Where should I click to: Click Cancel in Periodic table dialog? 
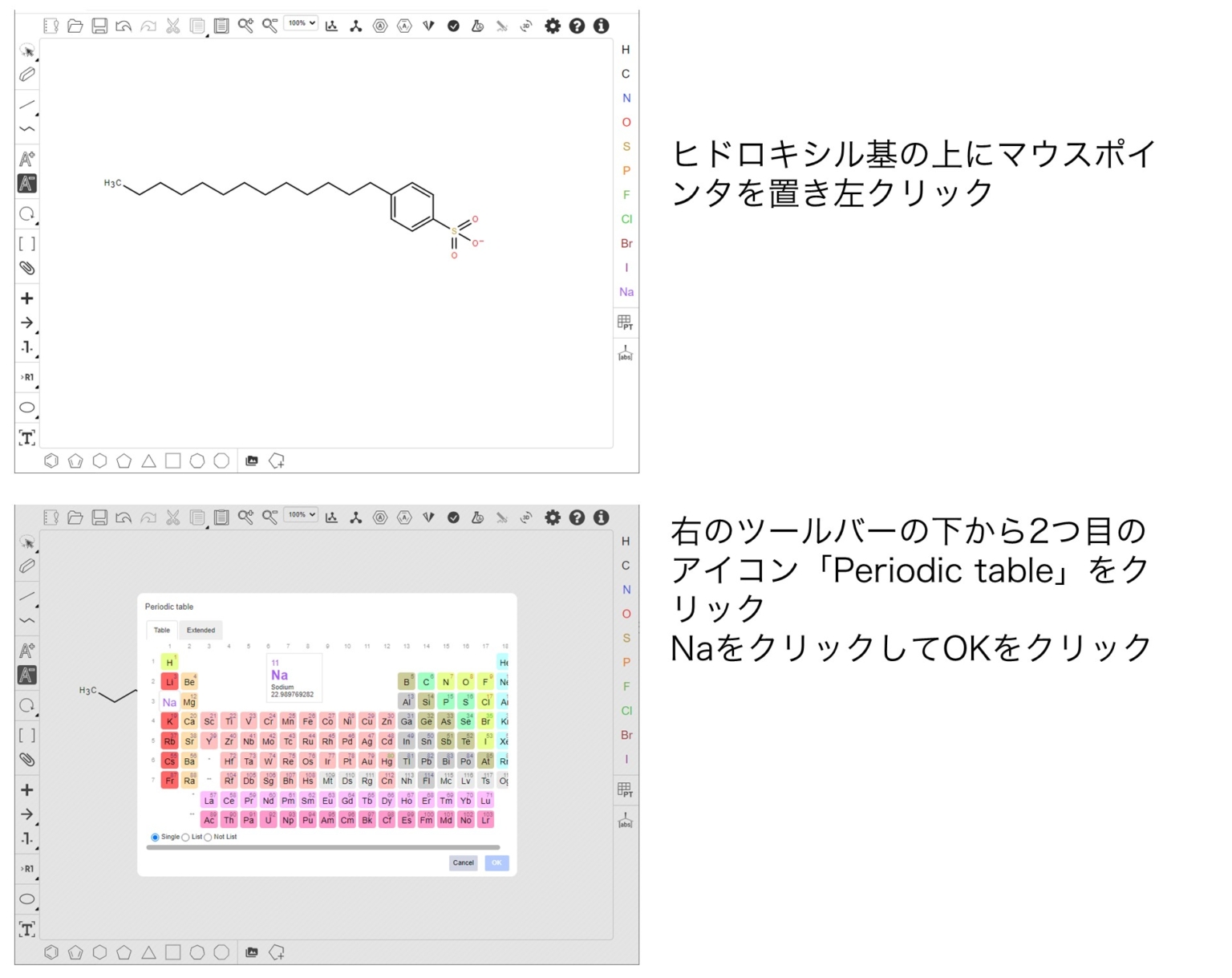click(463, 863)
